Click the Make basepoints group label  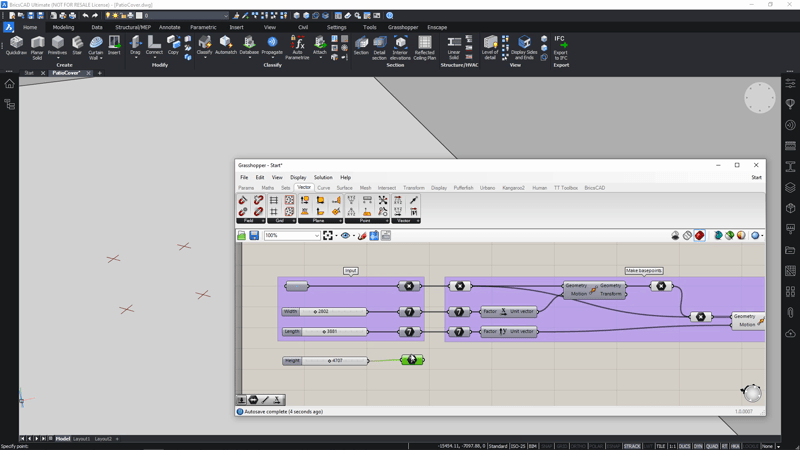click(x=644, y=270)
